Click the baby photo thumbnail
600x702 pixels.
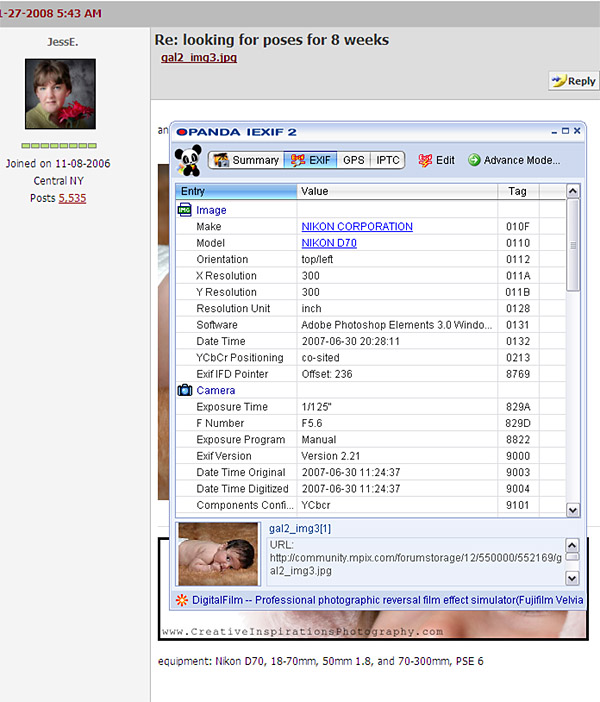pos(218,554)
